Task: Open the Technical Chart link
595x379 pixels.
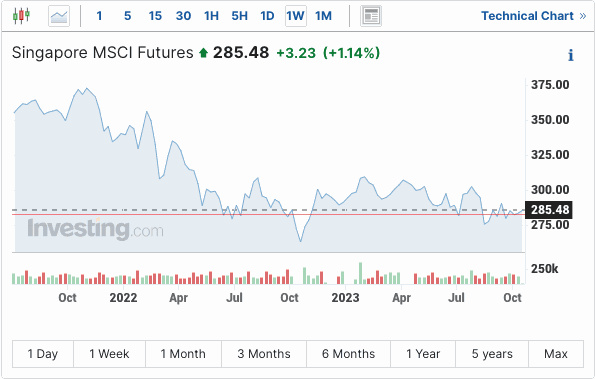Action: [534, 16]
